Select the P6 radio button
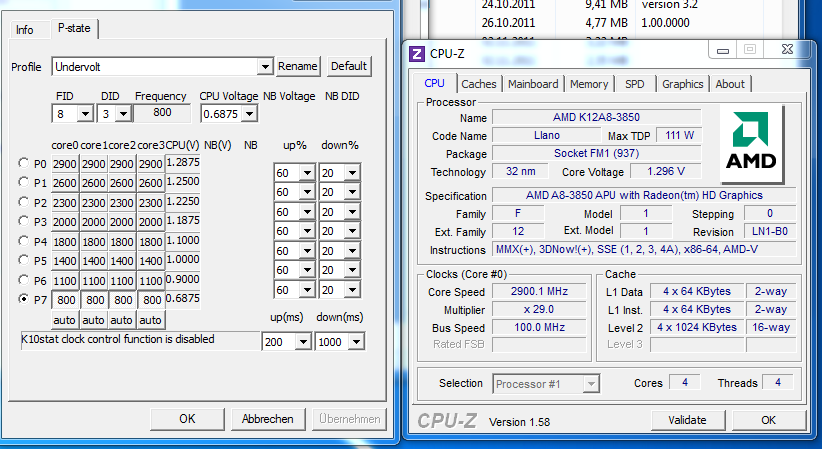822x449 pixels. (x=23, y=280)
